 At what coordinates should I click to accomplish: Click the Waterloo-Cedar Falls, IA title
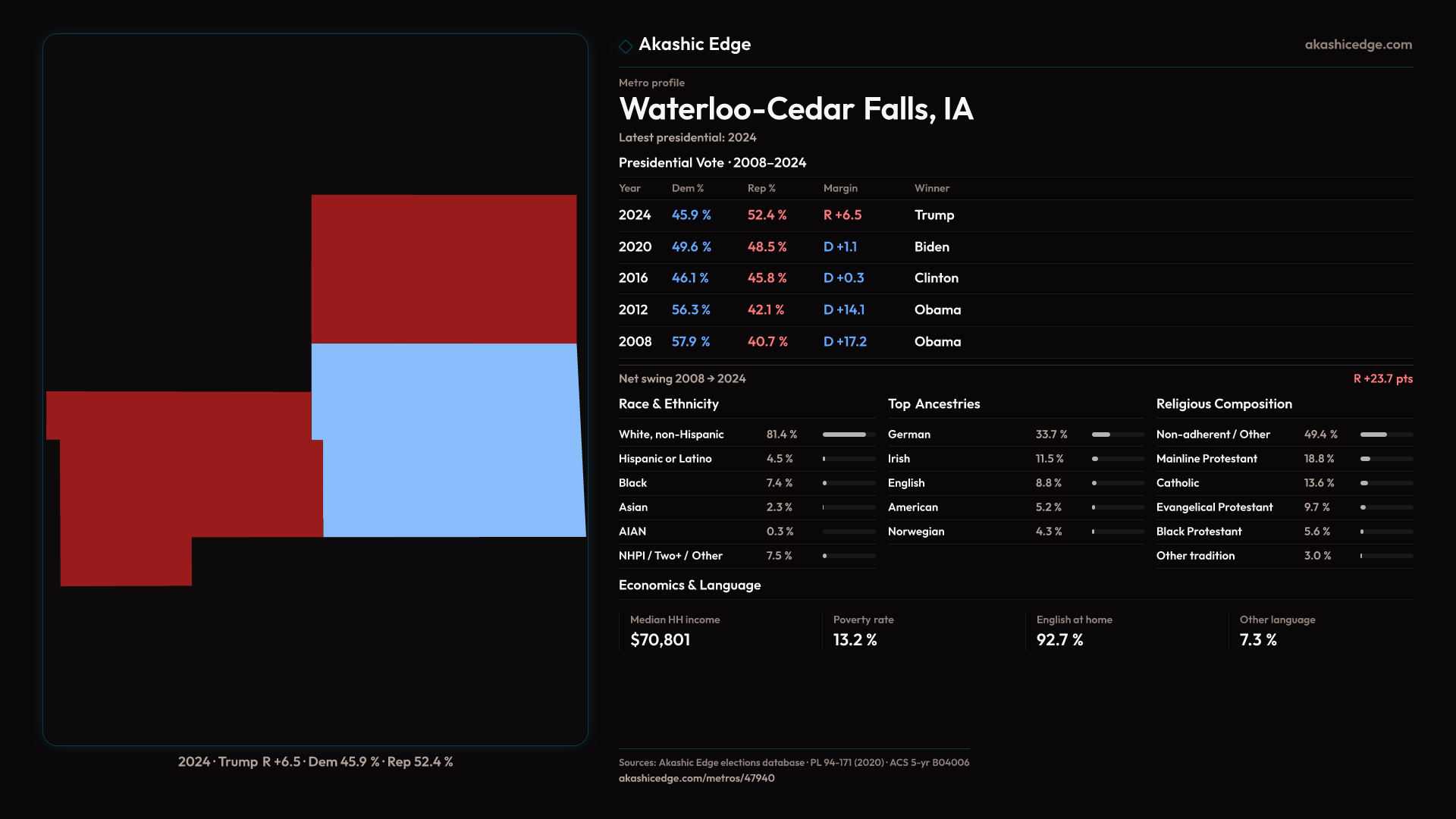(795, 109)
